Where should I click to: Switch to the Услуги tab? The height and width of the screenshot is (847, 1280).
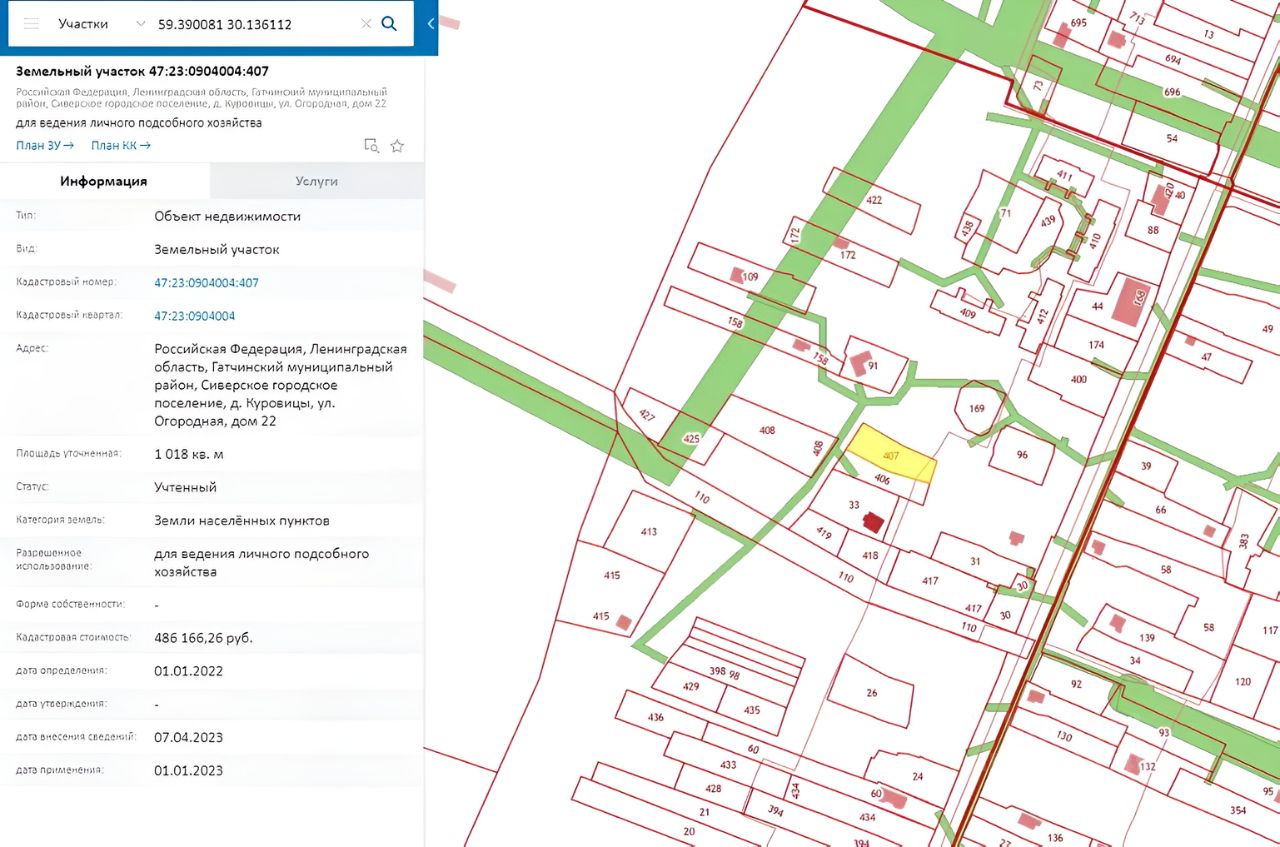tap(317, 181)
